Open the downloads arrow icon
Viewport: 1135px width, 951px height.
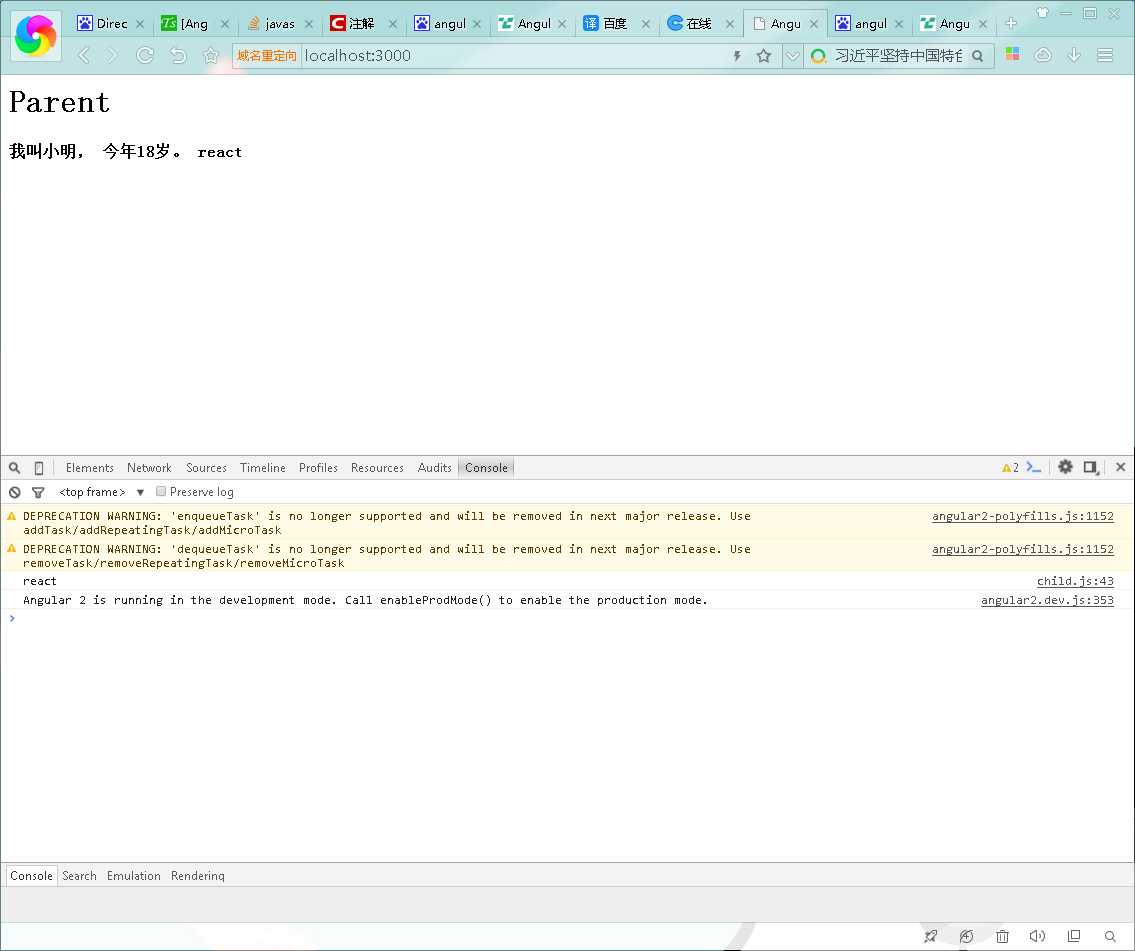(1074, 55)
